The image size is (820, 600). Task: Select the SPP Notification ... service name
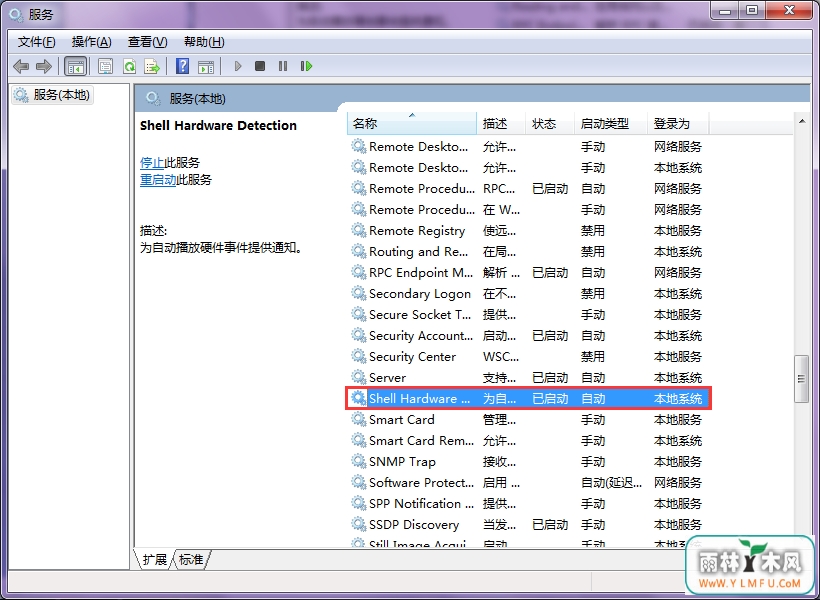[x=422, y=504]
